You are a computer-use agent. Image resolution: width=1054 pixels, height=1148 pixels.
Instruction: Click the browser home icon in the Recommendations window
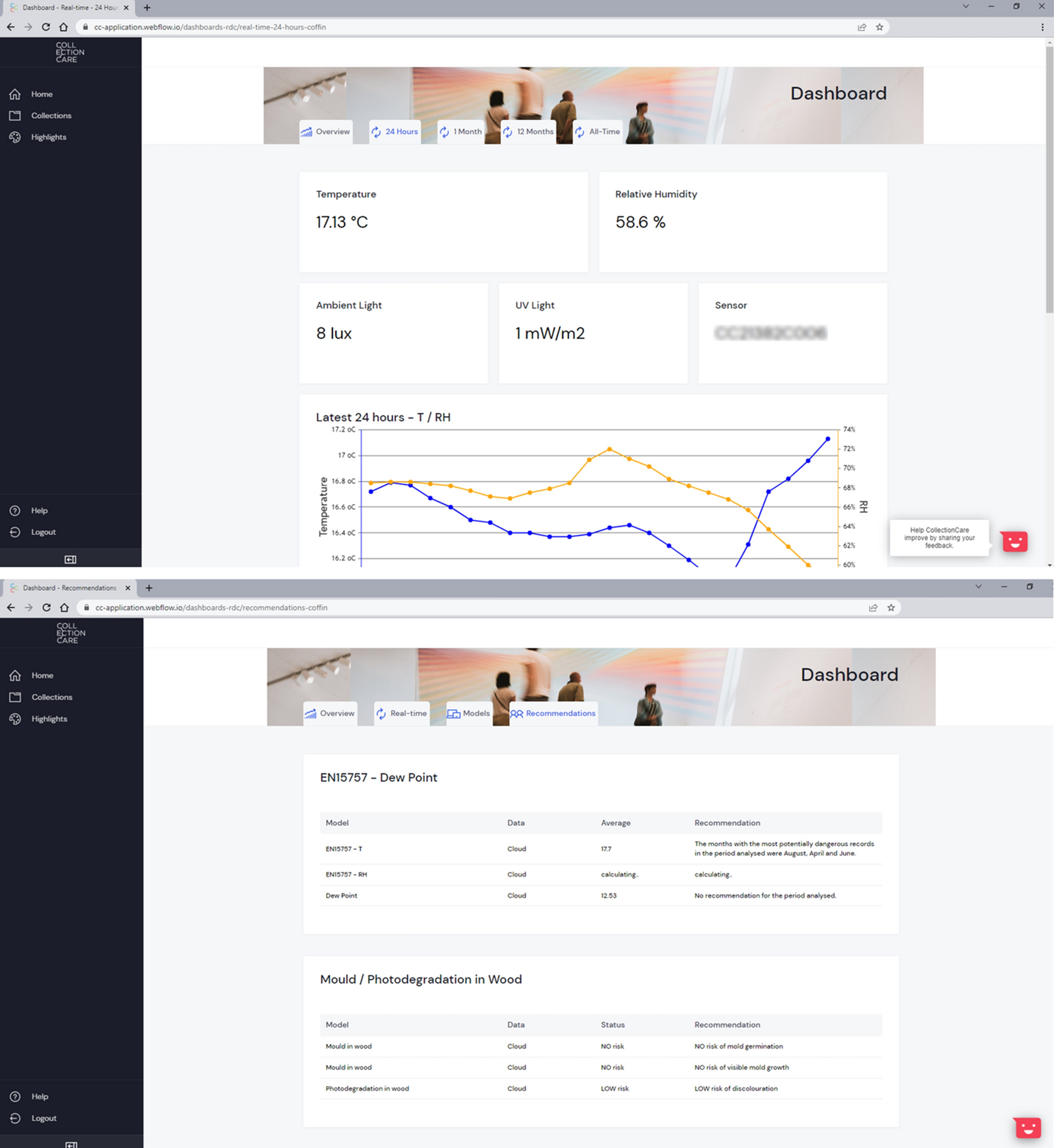point(64,608)
